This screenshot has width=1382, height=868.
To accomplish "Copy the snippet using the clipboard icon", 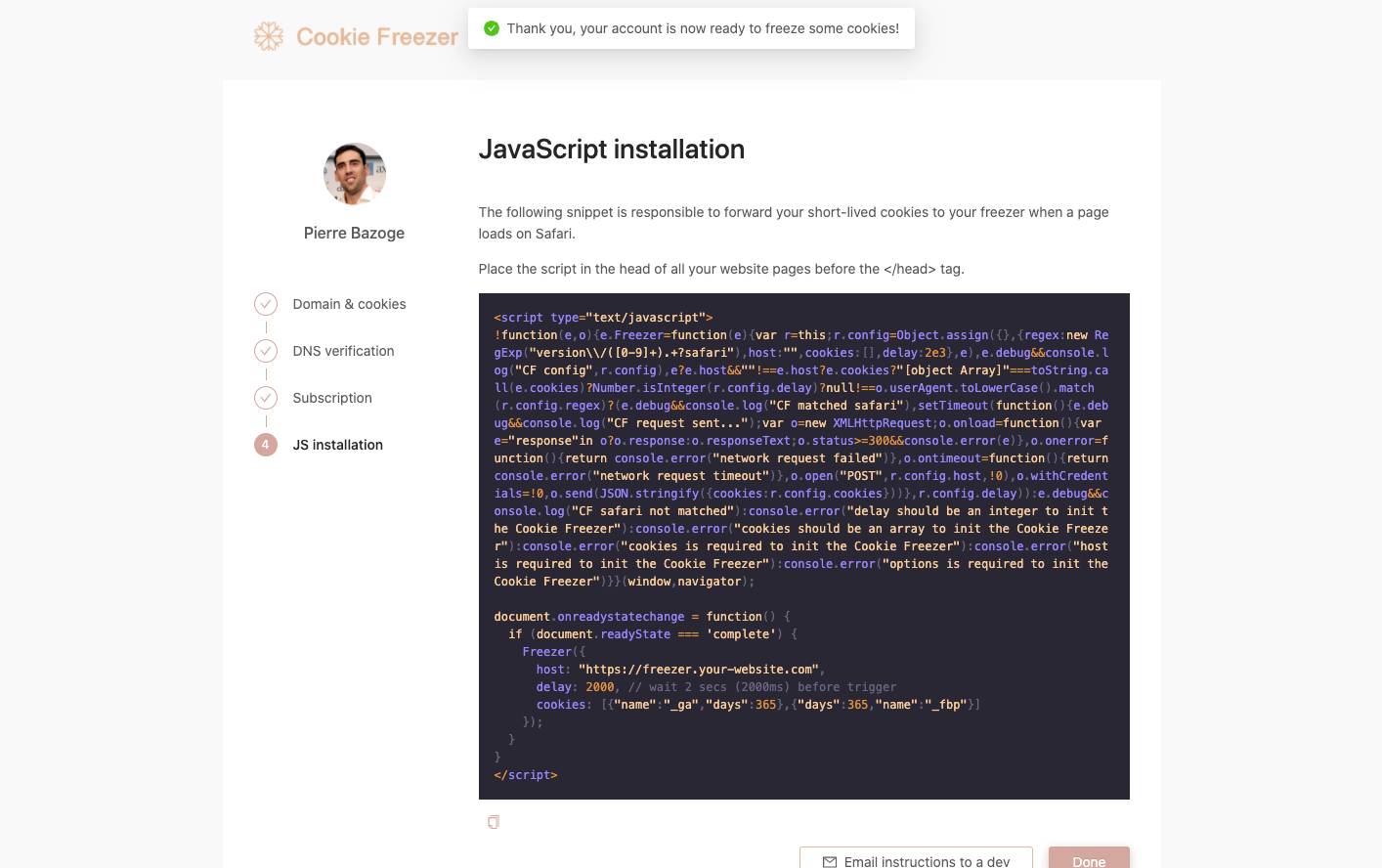I will pos(494,822).
